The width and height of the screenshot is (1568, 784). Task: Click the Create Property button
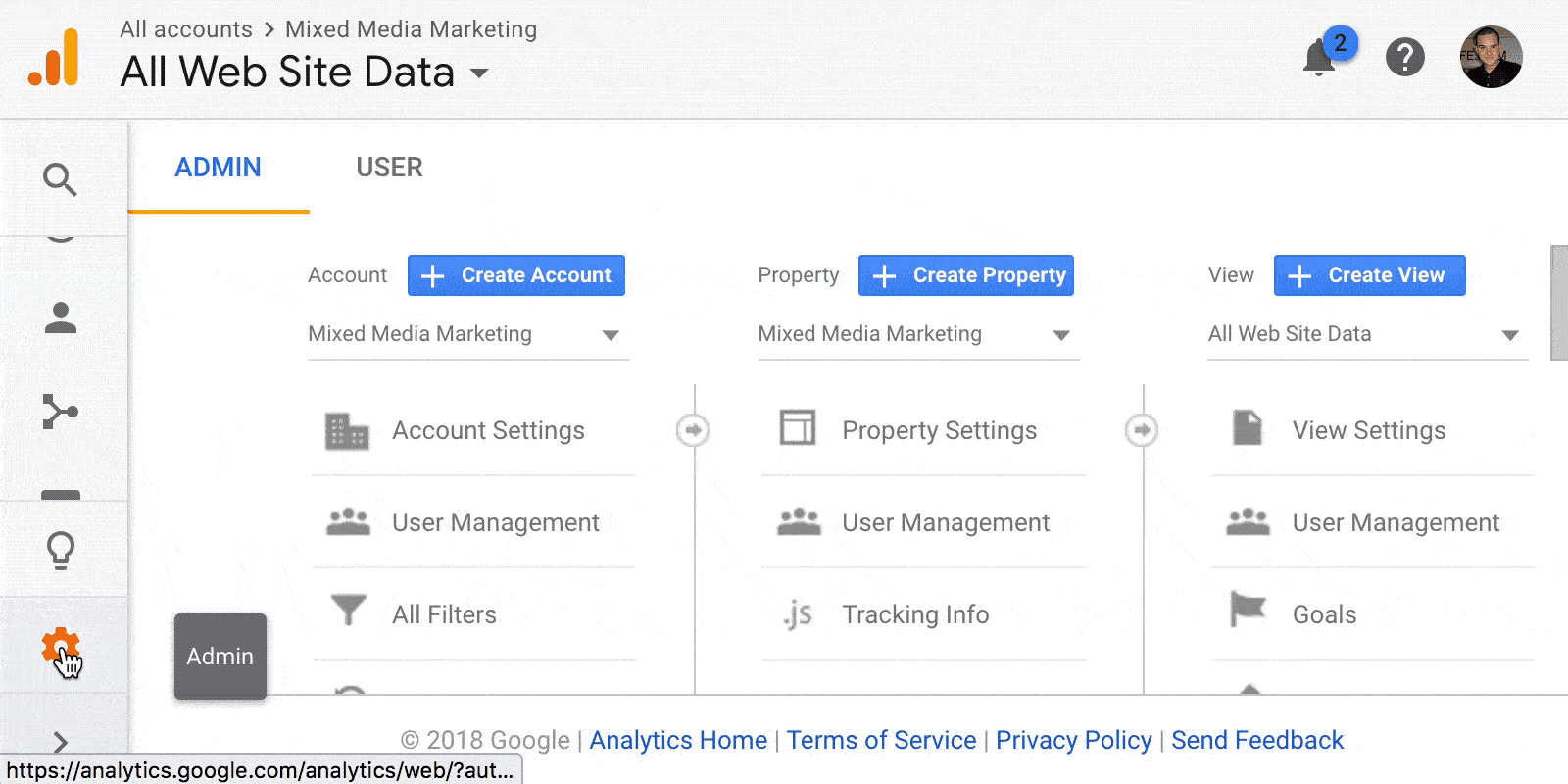pyautogui.click(x=966, y=275)
